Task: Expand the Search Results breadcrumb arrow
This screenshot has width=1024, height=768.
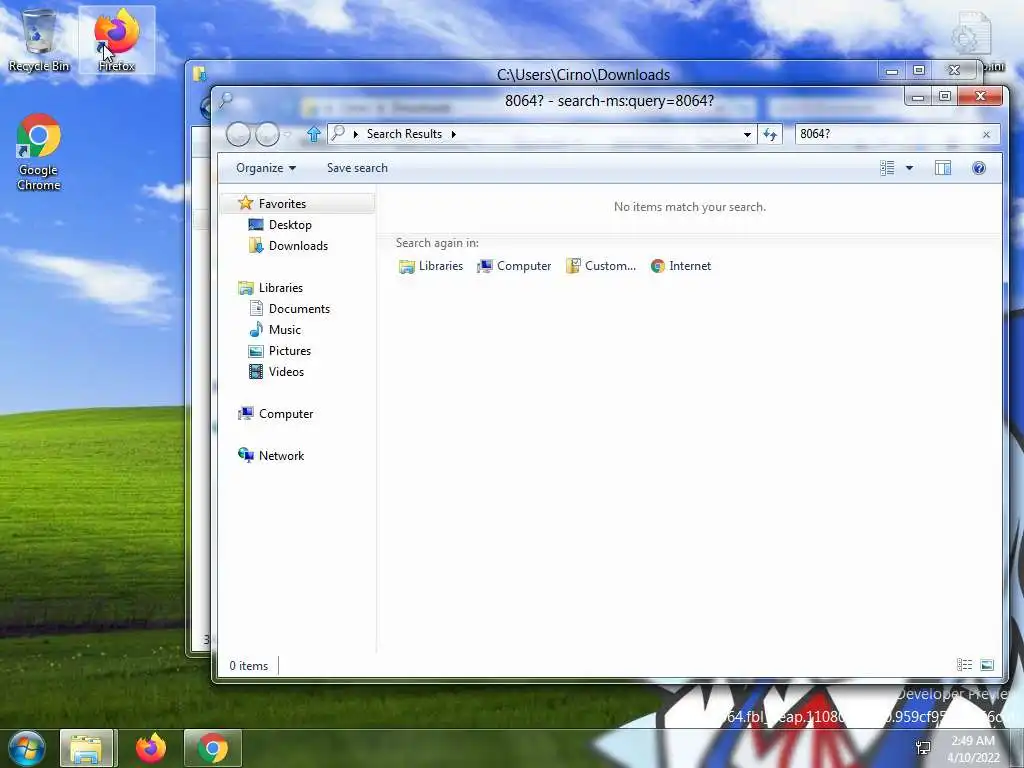Action: 453,135
